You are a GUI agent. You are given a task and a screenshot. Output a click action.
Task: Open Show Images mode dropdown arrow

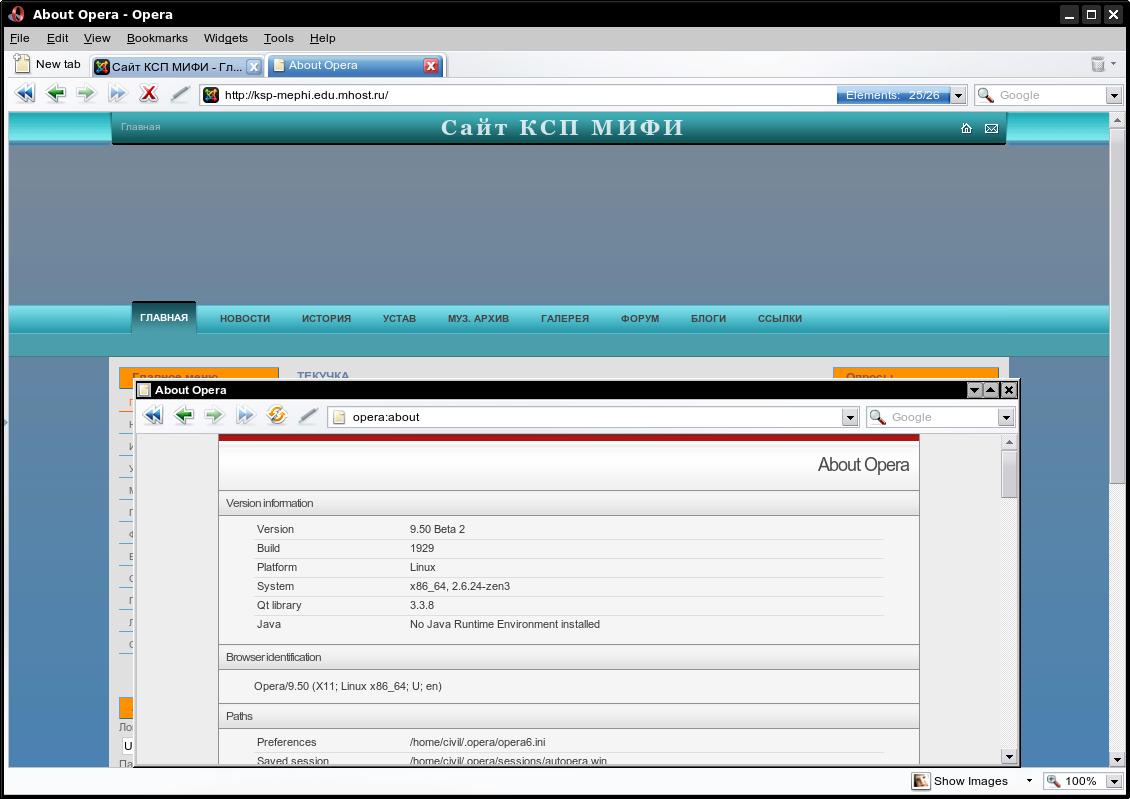tap(1029, 781)
